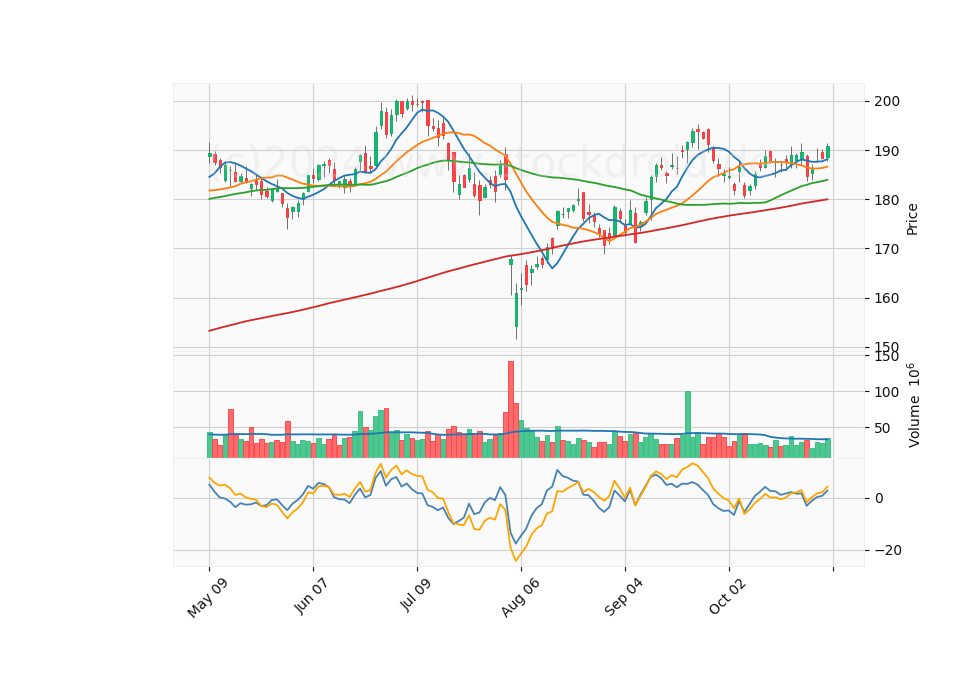Image resolution: width=960 pixels, height=690 pixels.
Task: Click the Volume axis title
Action: pyautogui.click(x=913, y=405)
